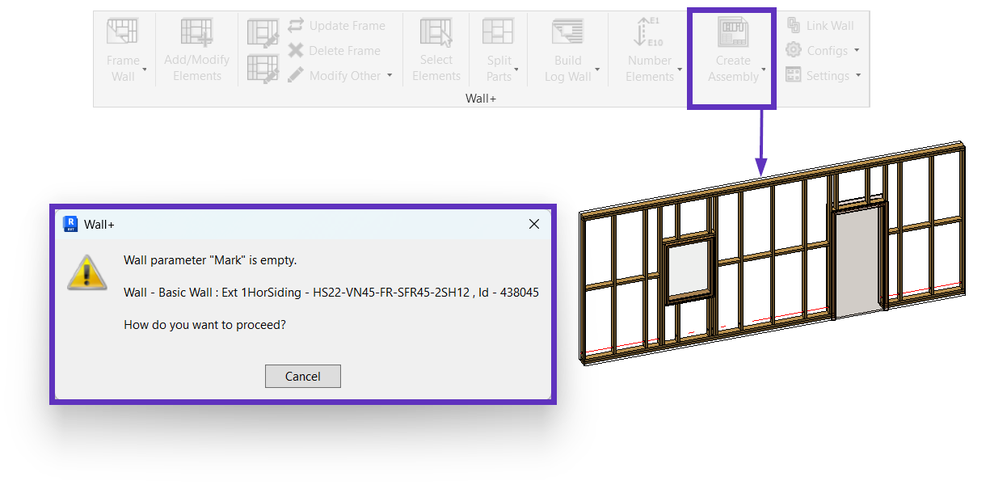Screen dimensions: 990x489
Task: Click the Wall+ ribbon panel title
Action: 480,99
